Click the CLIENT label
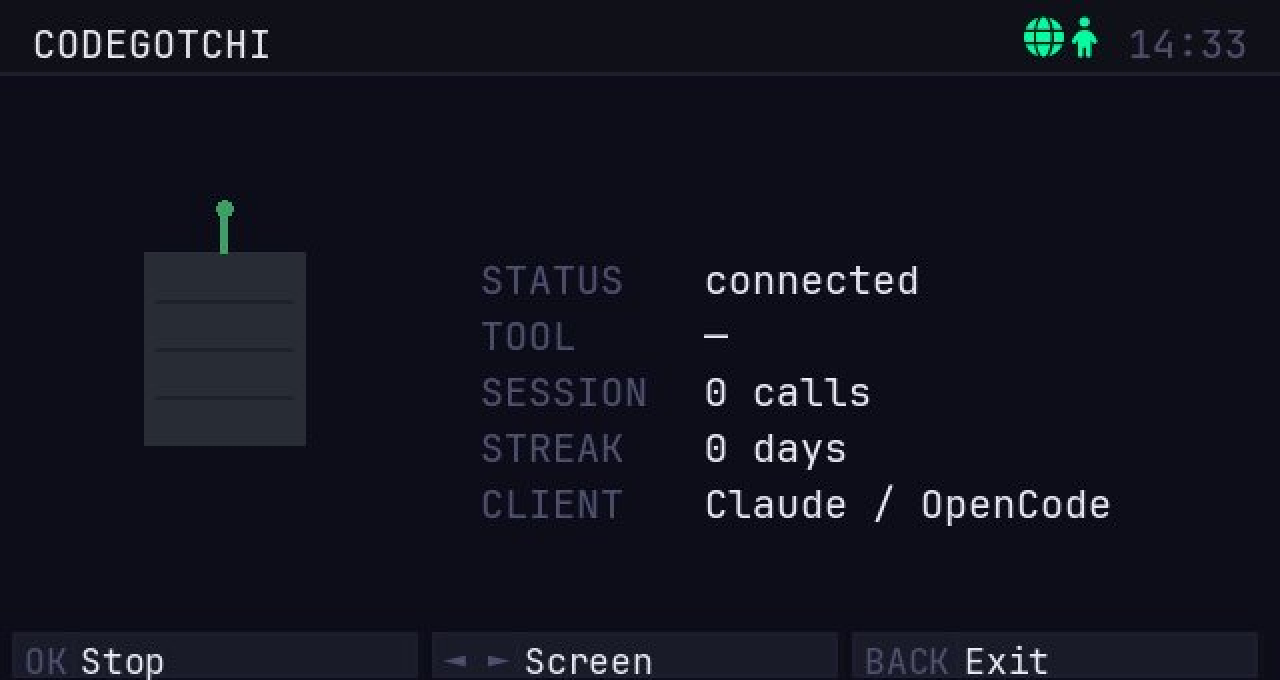Viewport: 1280px width, 680px height. click(552, 505)
